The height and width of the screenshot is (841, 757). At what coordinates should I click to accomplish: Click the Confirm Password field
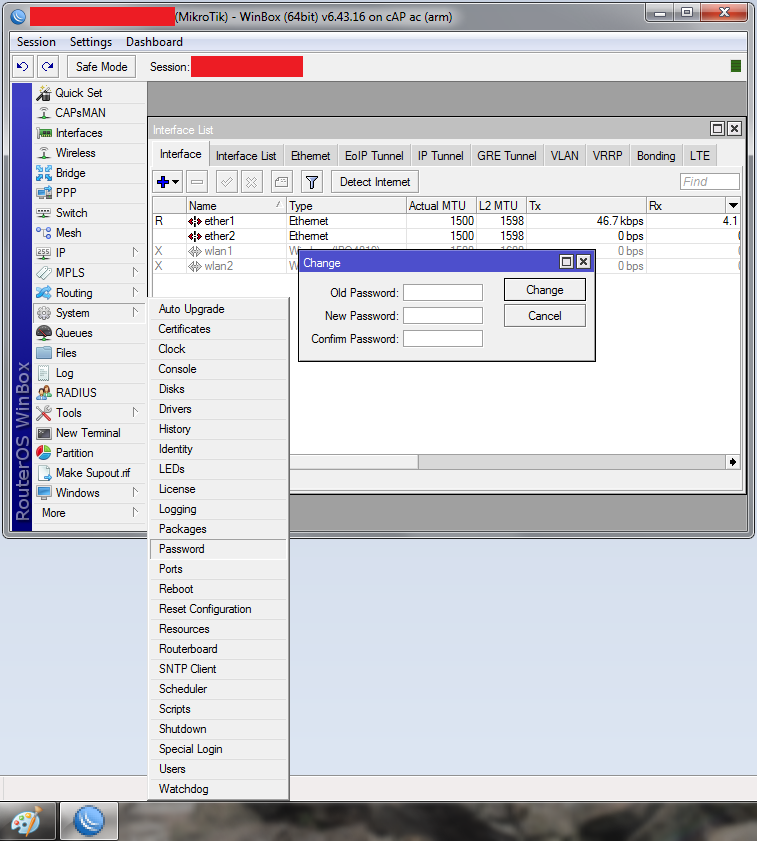click(x=443, y=339)
